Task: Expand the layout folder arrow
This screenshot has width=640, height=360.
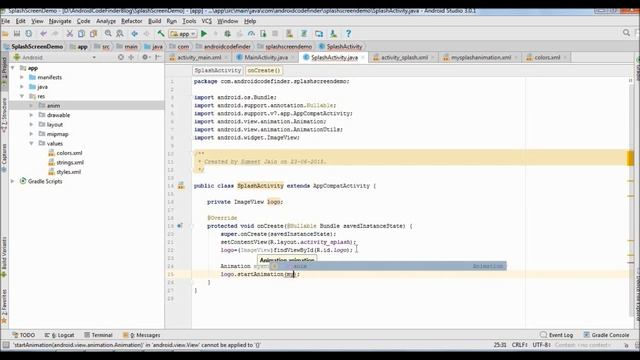Action: coord(31,124)
